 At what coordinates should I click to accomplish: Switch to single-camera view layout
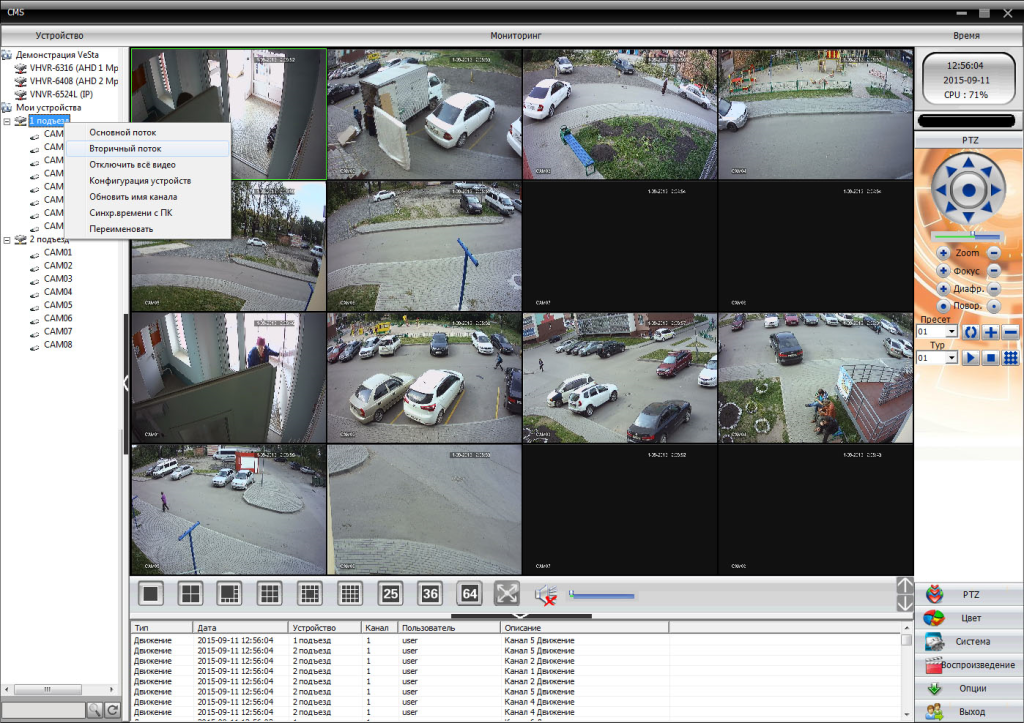(x=151, y=593)
